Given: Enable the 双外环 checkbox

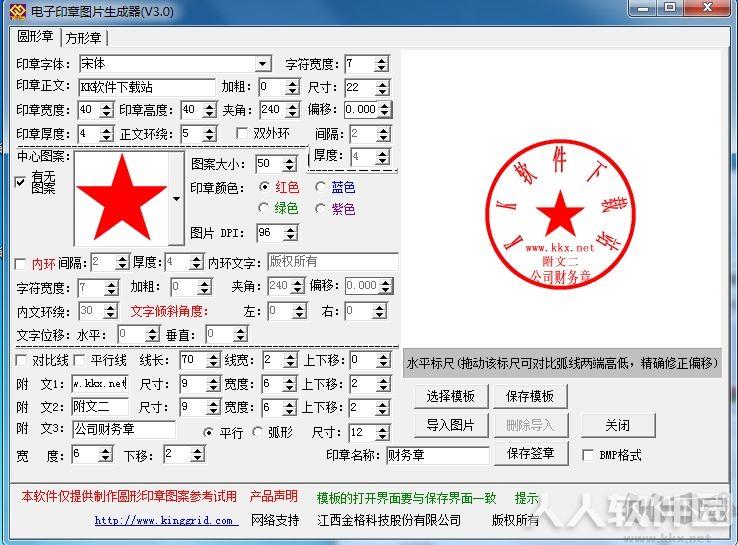Looking at the screenshot, I should coord(242,134).
